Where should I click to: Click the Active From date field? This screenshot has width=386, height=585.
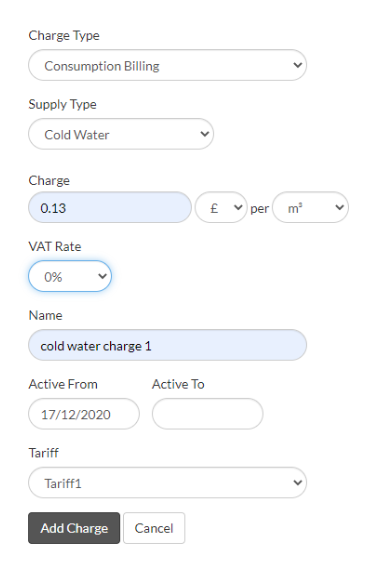pyautogui.click(x=84, y=414)
